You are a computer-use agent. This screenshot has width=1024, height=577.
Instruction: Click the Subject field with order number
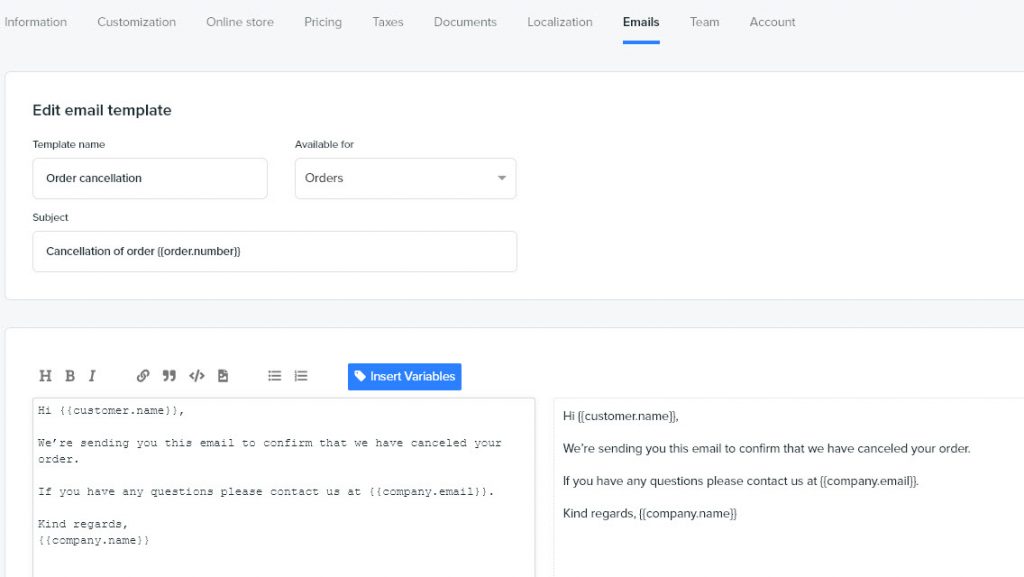click(x=275, y=251)
